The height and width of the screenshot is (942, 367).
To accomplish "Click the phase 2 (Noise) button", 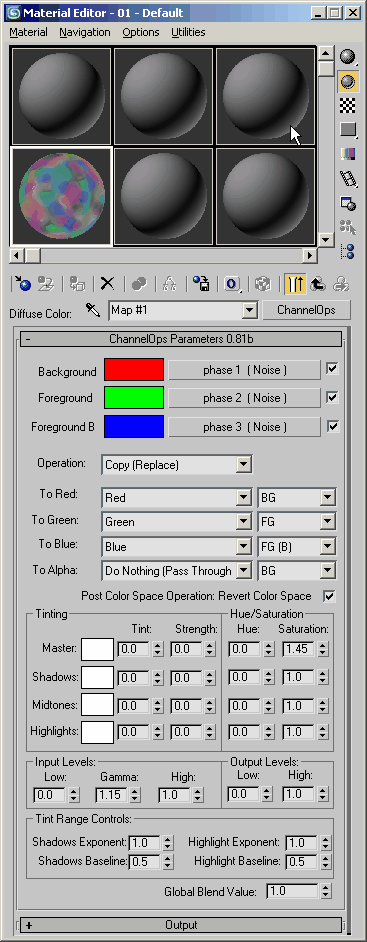I will [x=244, y=398].
